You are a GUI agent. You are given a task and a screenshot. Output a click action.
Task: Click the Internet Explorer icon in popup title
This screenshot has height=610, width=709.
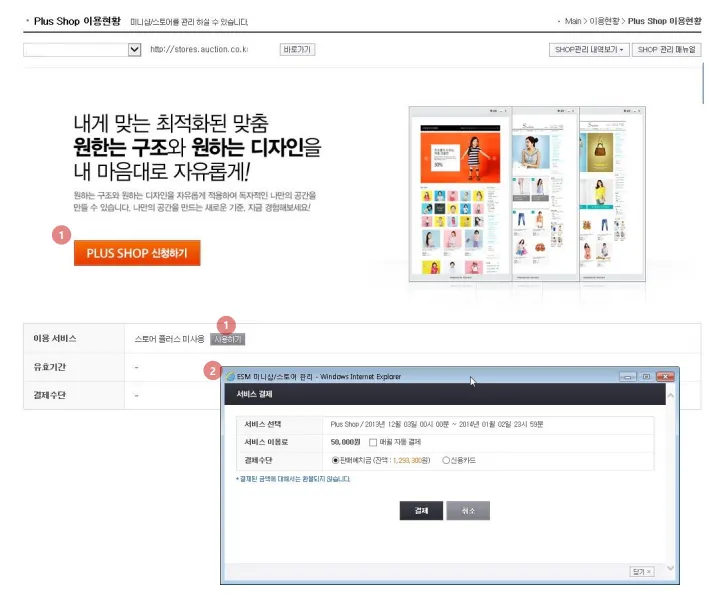pyautogui.click(x=231, y=376)
